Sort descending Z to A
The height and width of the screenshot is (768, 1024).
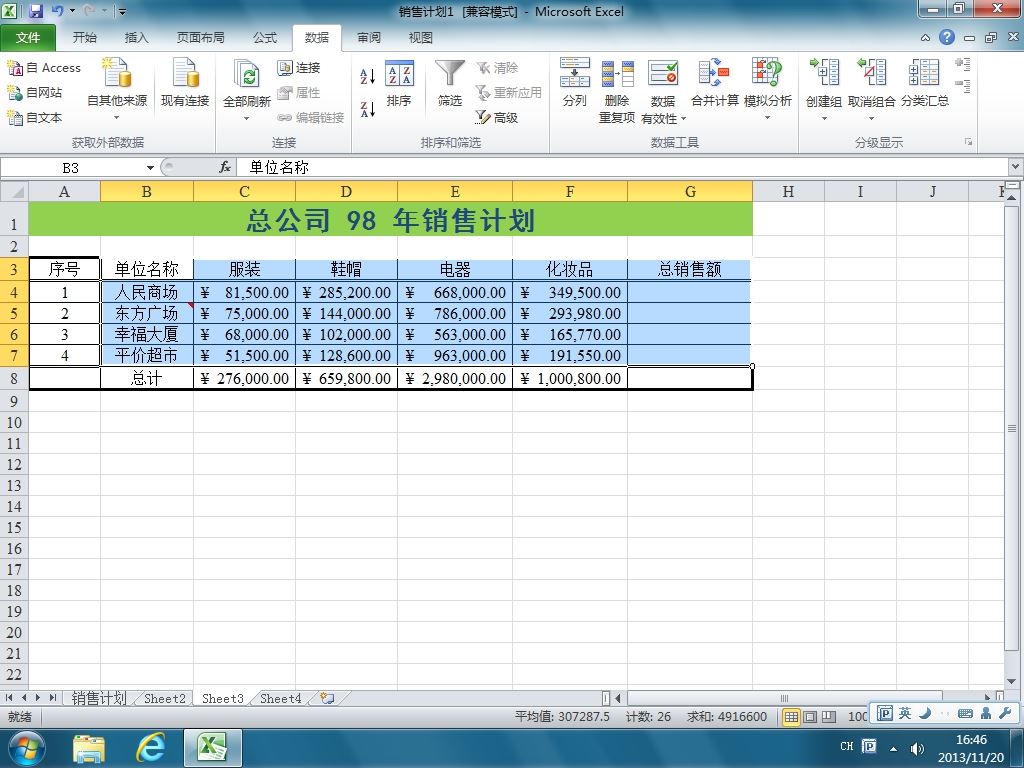[x=368, y=109]
